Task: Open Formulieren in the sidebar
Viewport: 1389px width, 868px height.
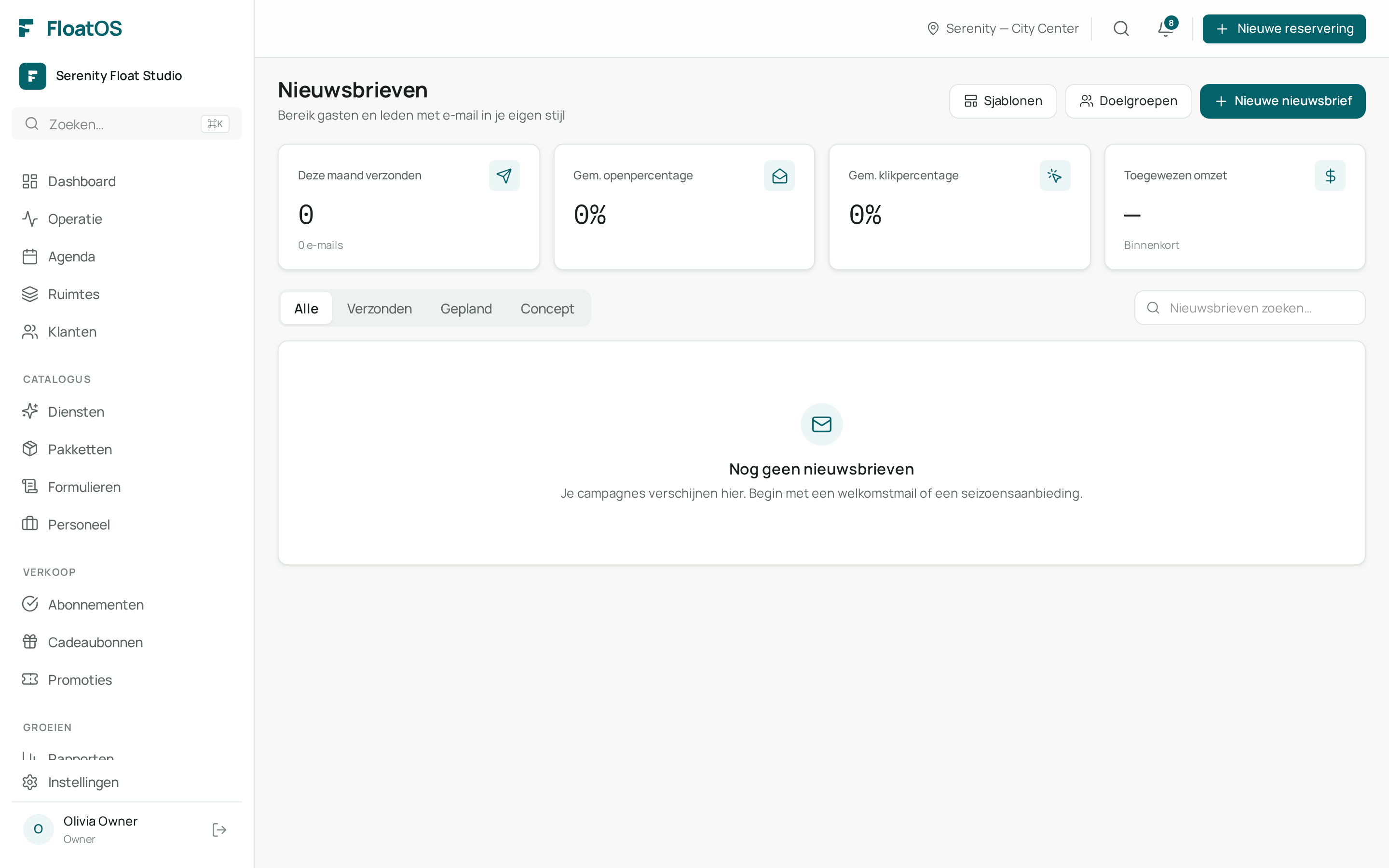Action: point(126,487)
